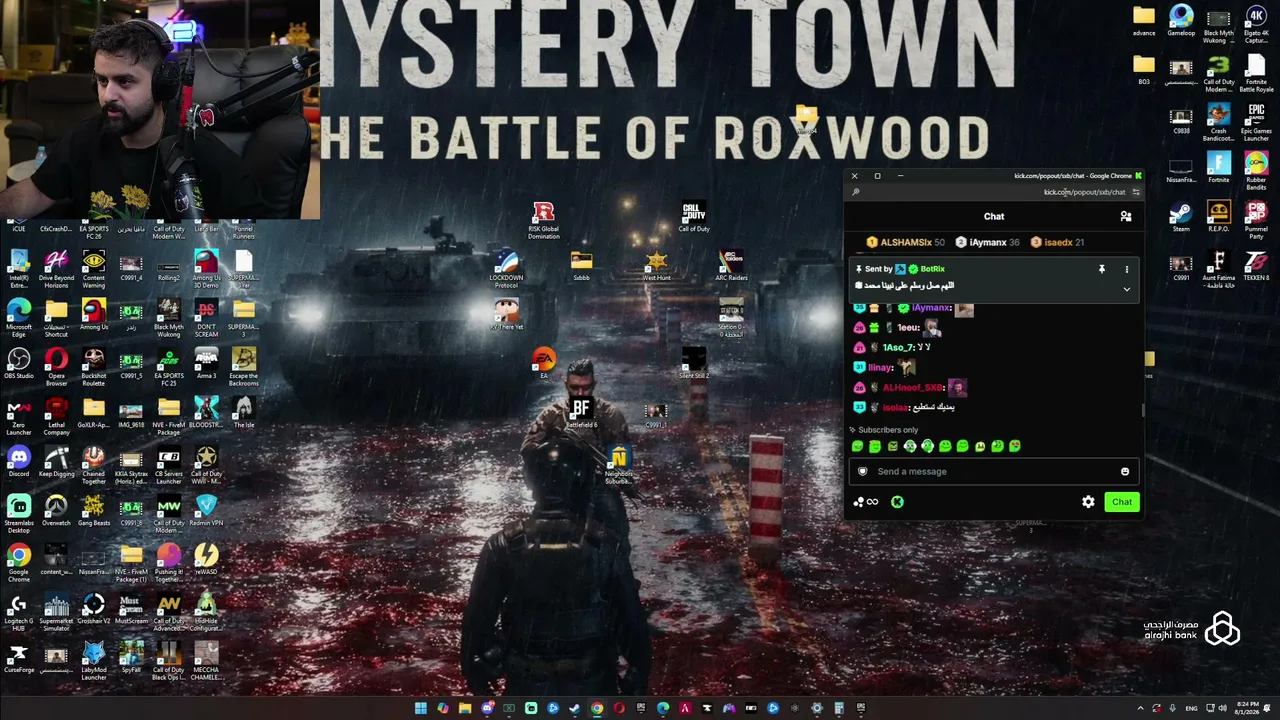Image resolution: width=1280 pixels, height=720 pixels.
Task: Open the Chained Together desktop icon
Action: (x=93, y=463)
